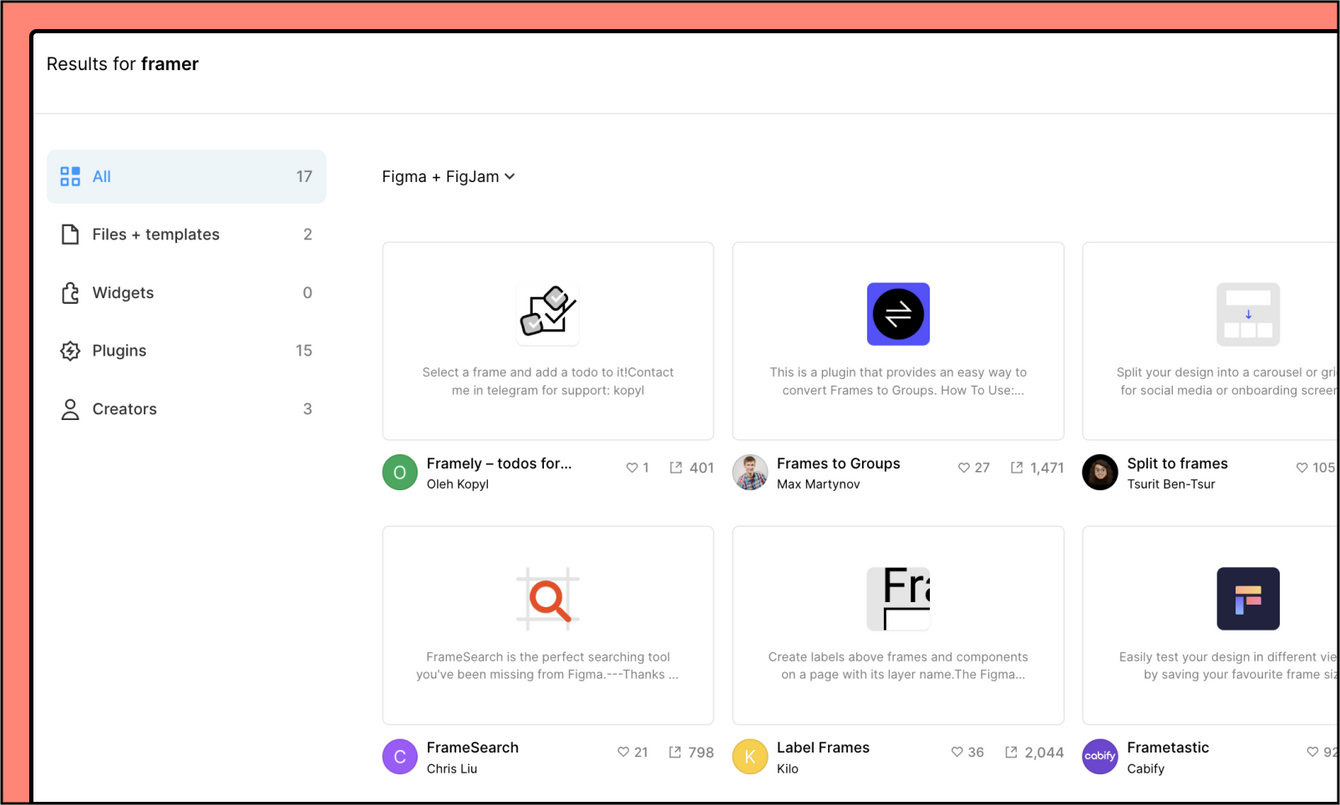1340x805 pixels.
Task: Switch to Files + templates category
Action: tap(186, 235)
